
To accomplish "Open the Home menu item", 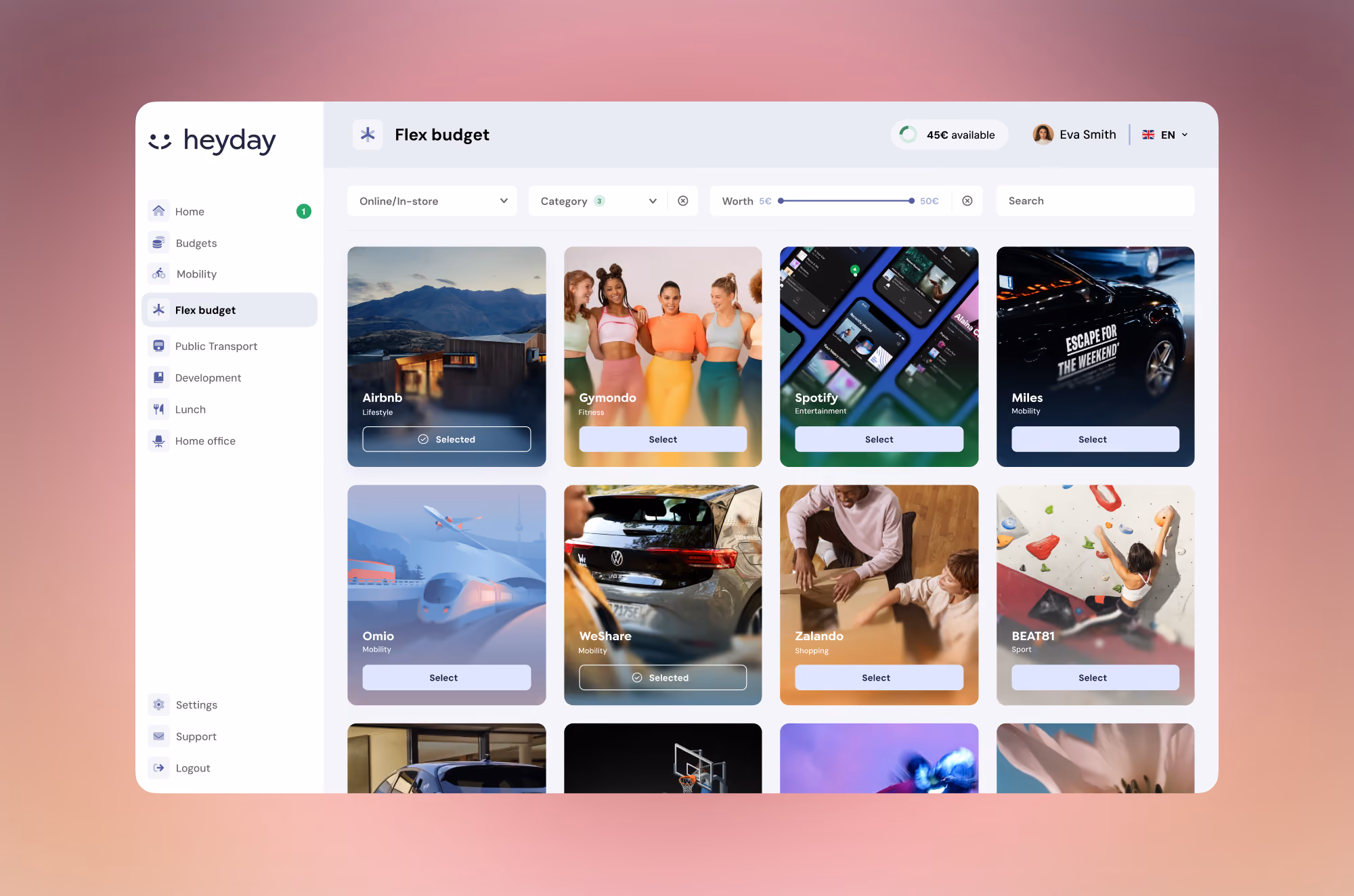I will click(x=230, y=211).
